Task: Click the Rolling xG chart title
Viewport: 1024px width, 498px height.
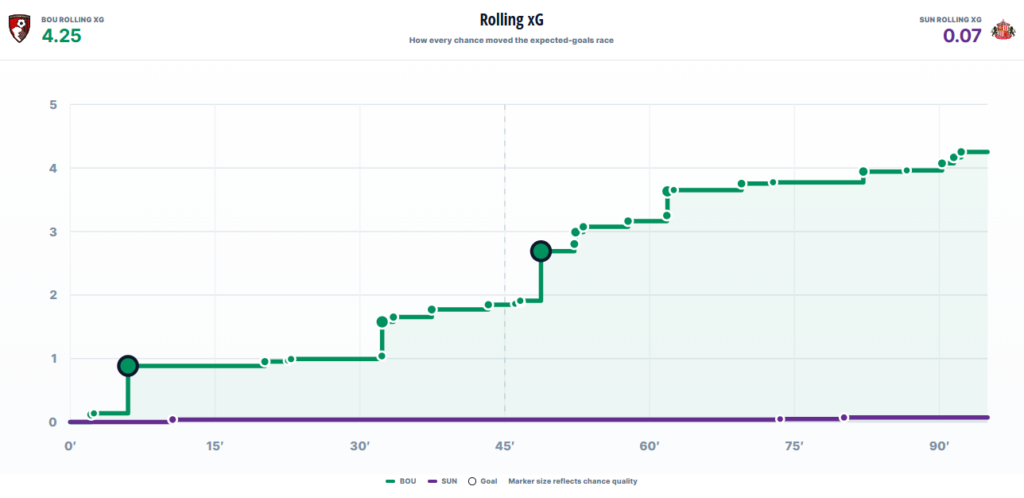Action: pyautogui.click(x=511, y=20)
